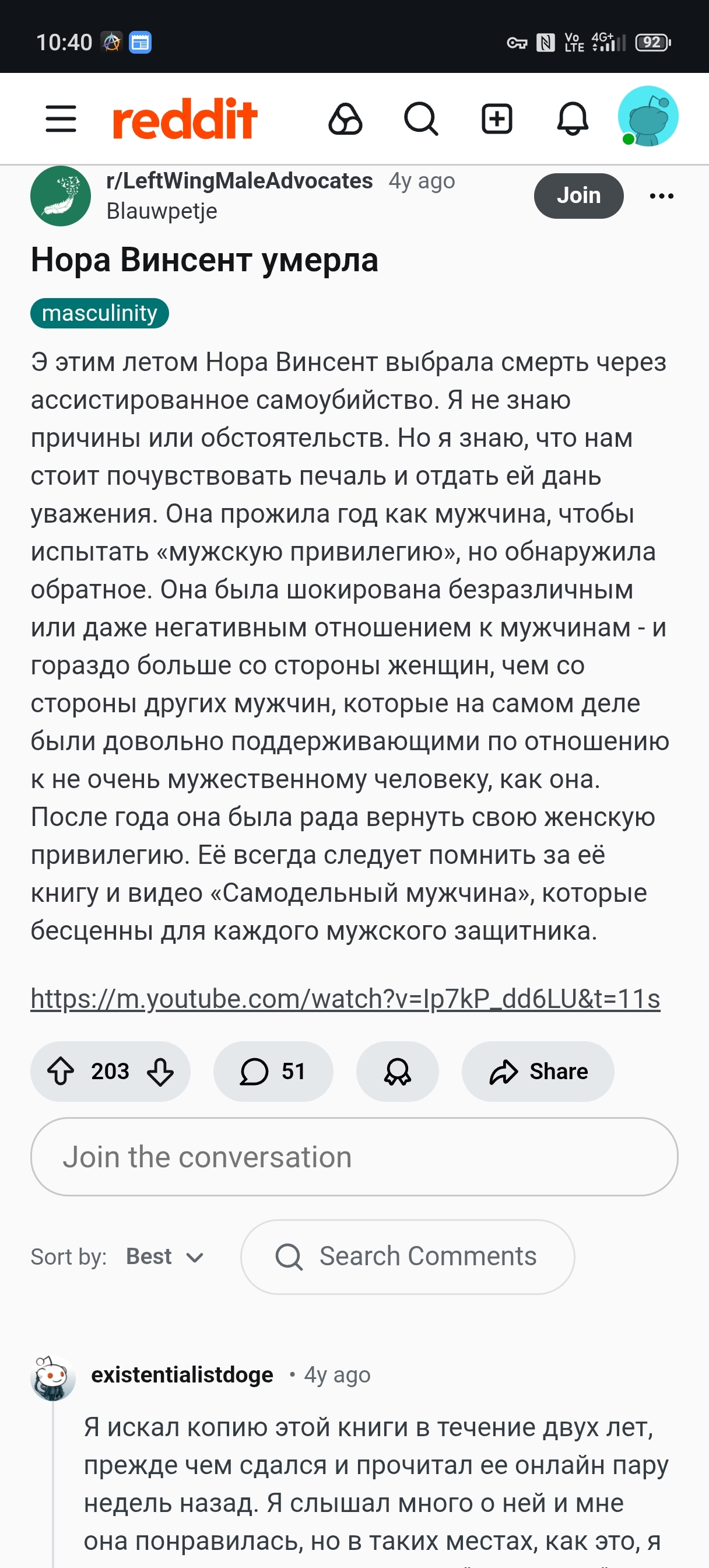Create a new post with plus icon
Viewport: 709px width, 1568px height.
[x=497, y=118]
